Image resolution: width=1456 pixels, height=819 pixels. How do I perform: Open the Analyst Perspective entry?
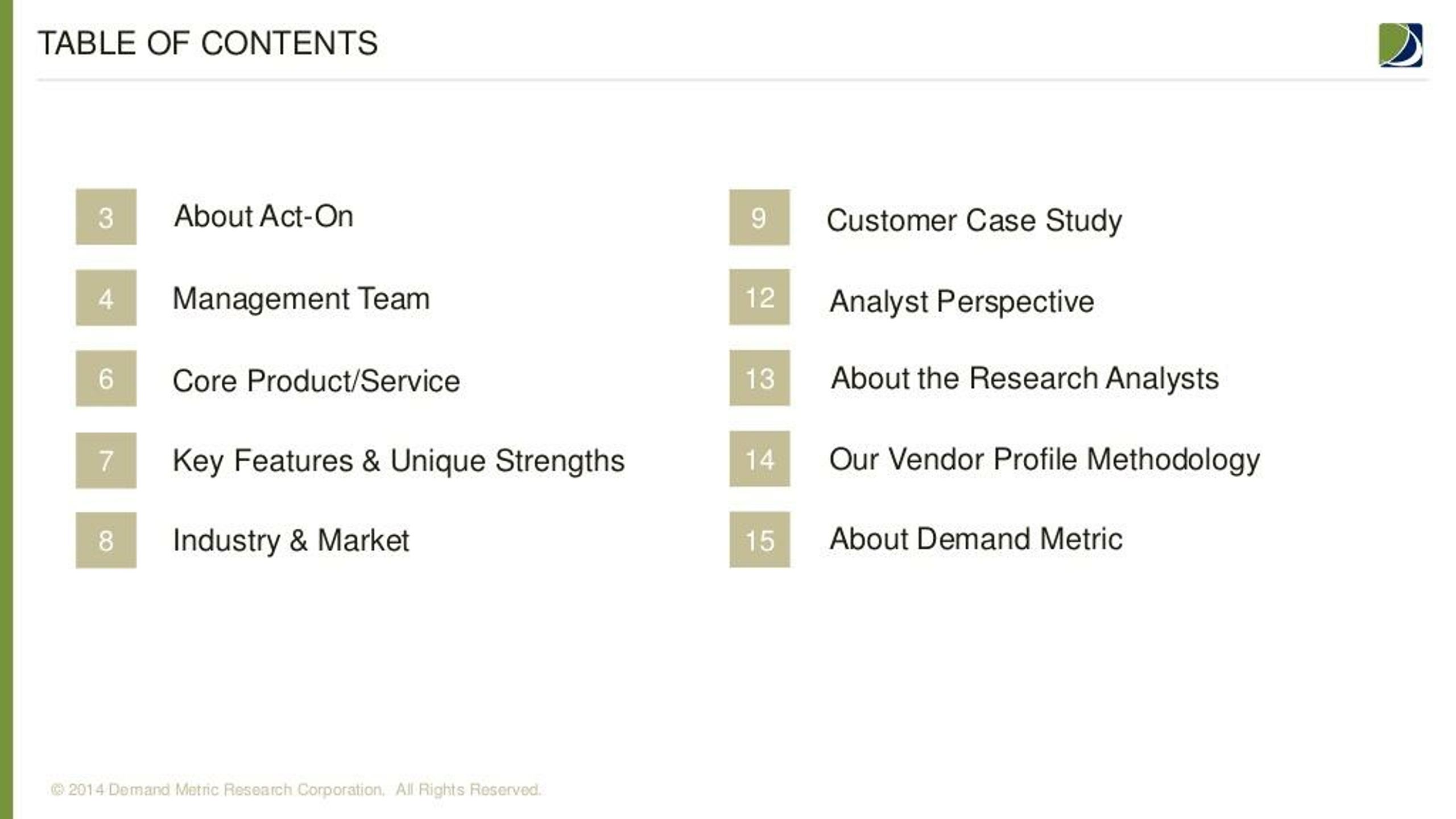coord(962,301)
